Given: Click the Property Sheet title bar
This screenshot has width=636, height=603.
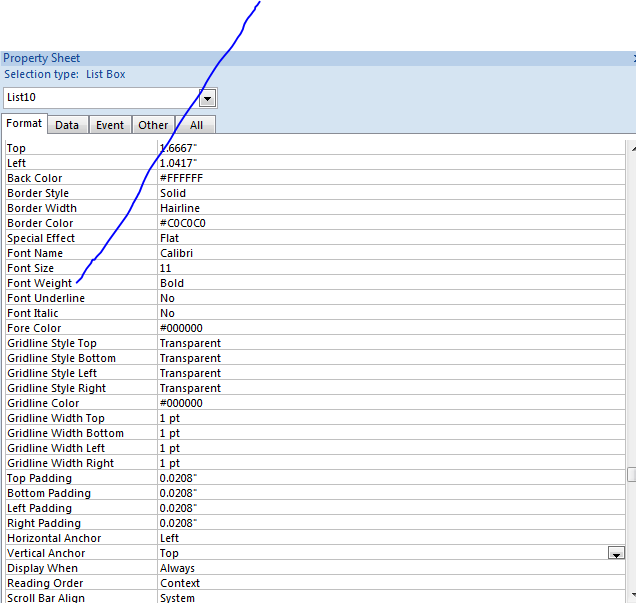Looking at the screenshot, I should click(x=318, y=58).
